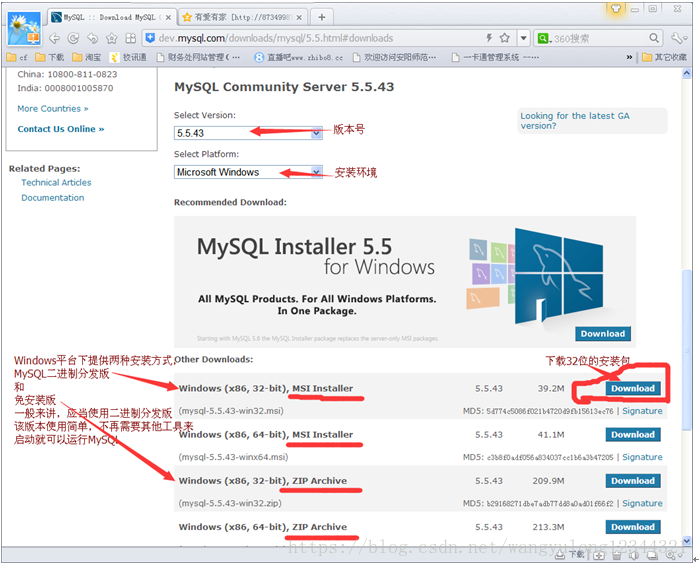This screenshot has height=567, width=699.
Task: Switch to the 有爱有家 tab
Action: 242,17
